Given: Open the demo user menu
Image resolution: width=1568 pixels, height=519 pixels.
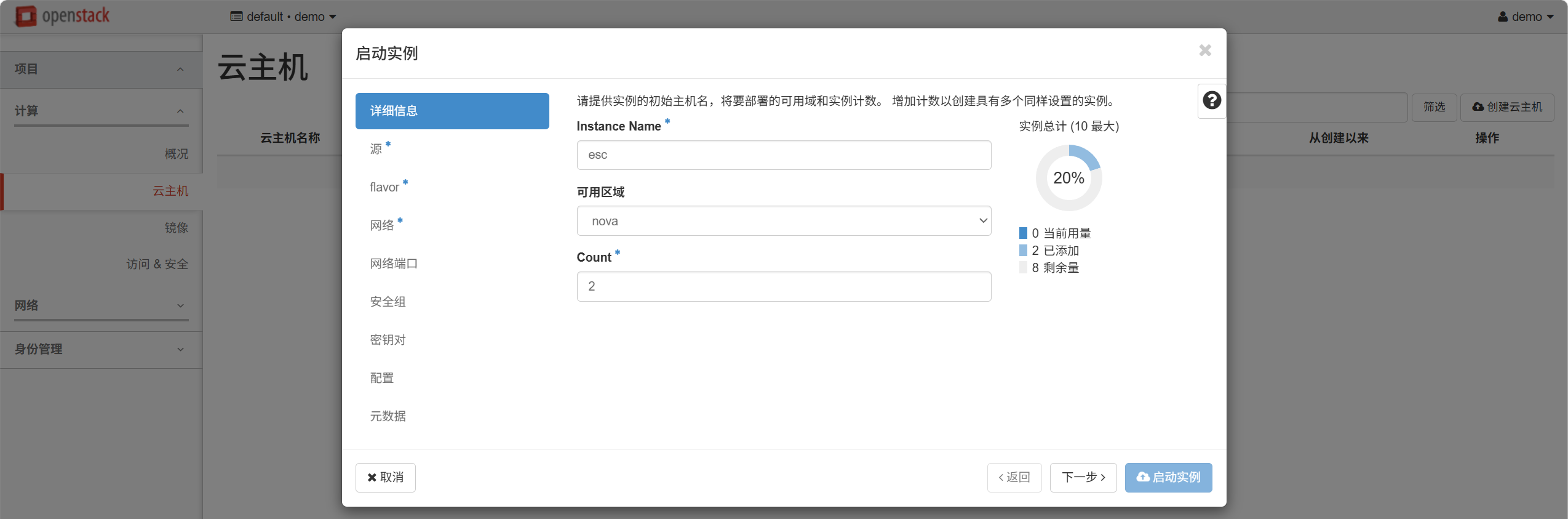Looking at the screenshot, I should (x=1526, y=17).
